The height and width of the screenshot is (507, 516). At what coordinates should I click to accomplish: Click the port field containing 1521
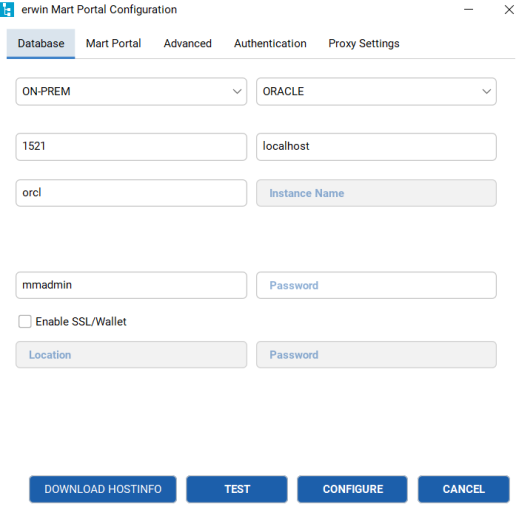pyautogui.click(x=131, y=147)
